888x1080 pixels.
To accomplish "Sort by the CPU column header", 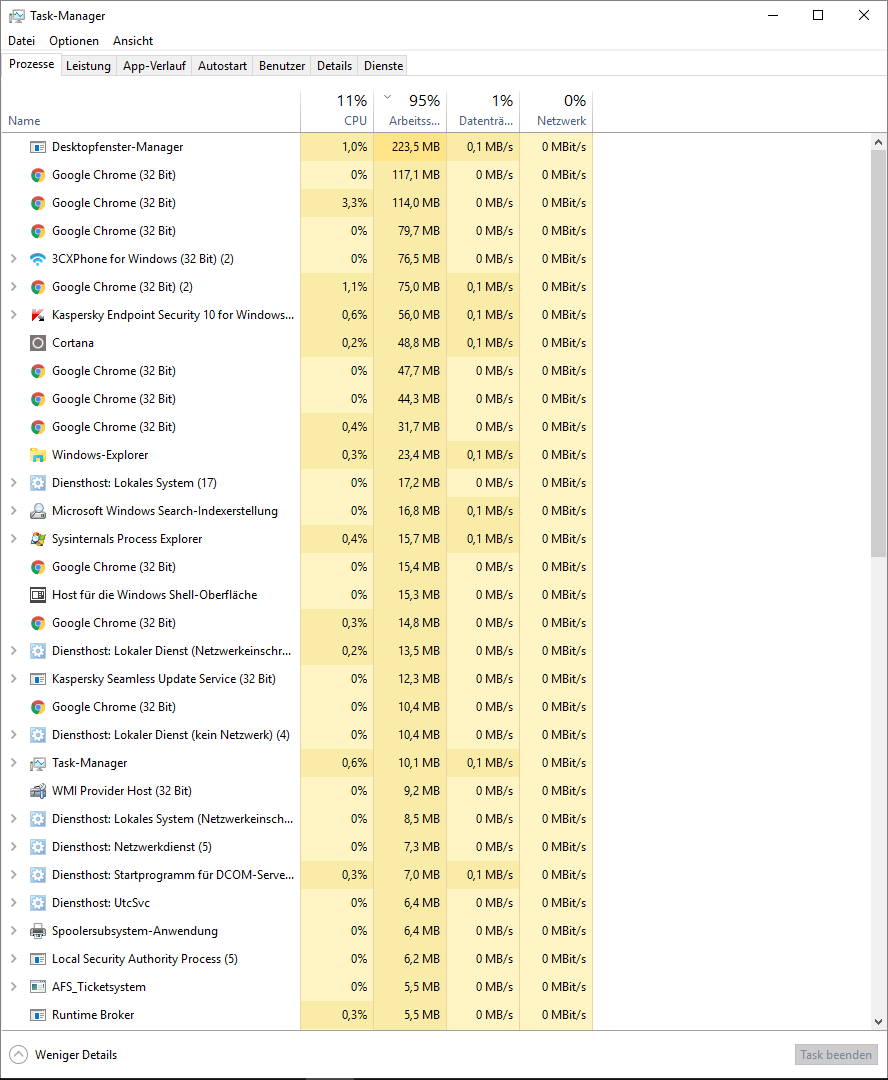I will tap(338, 111).
